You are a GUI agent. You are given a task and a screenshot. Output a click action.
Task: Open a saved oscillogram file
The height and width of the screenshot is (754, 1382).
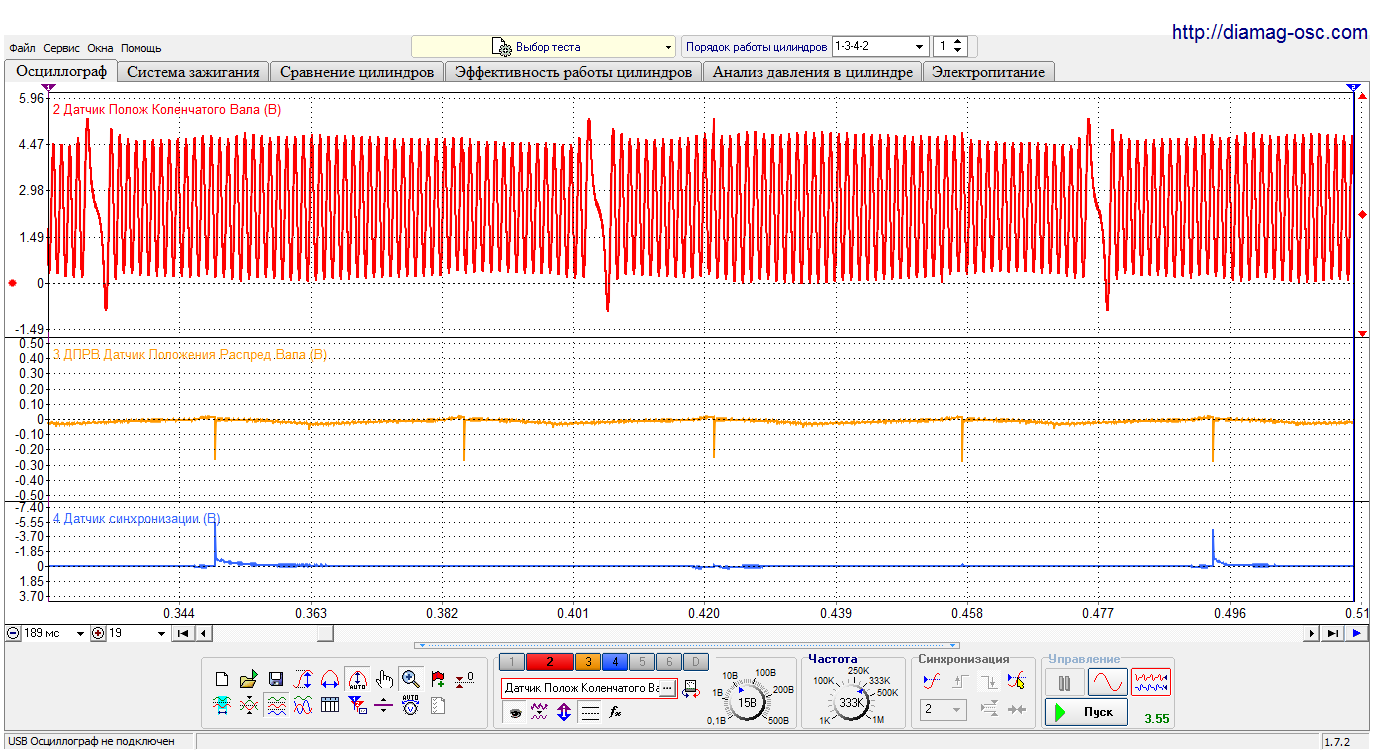pyautogui.click(x=249, y=679)
